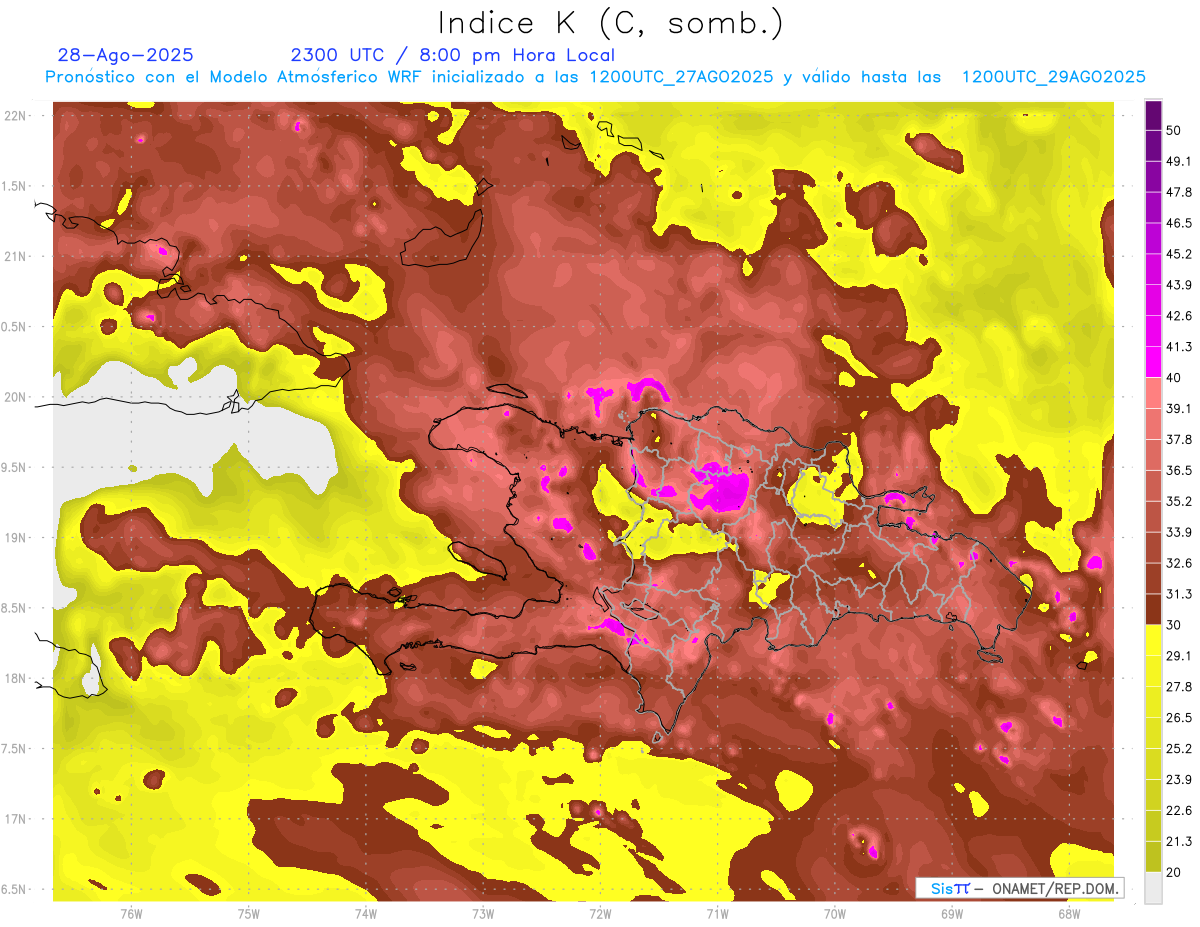Click the "26.5" color bar label
The width and height of the screenshot is (1200, 927).
pos(1178,717)
